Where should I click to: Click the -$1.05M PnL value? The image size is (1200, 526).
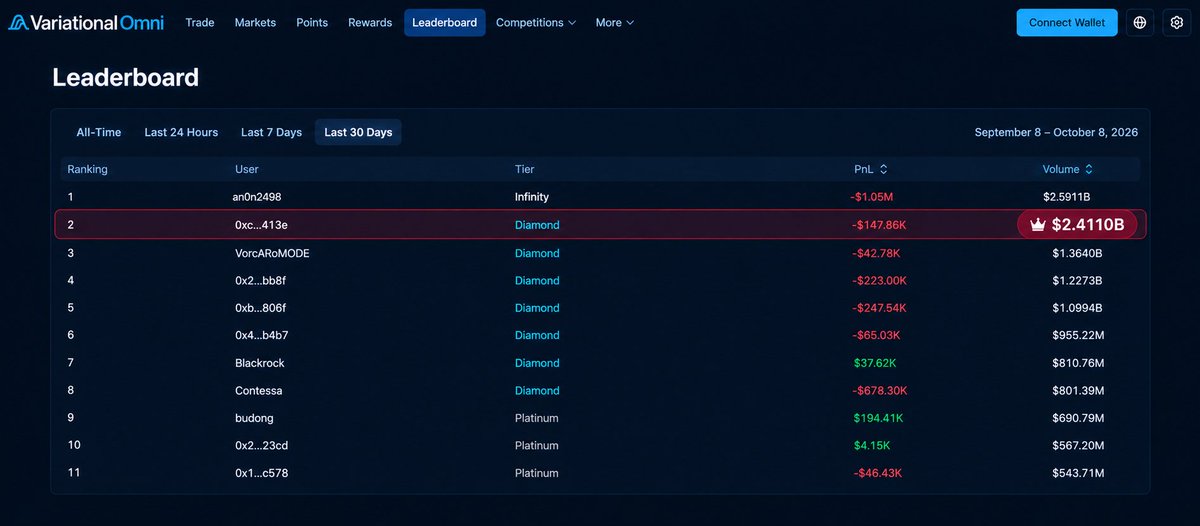tap(872, 197)
